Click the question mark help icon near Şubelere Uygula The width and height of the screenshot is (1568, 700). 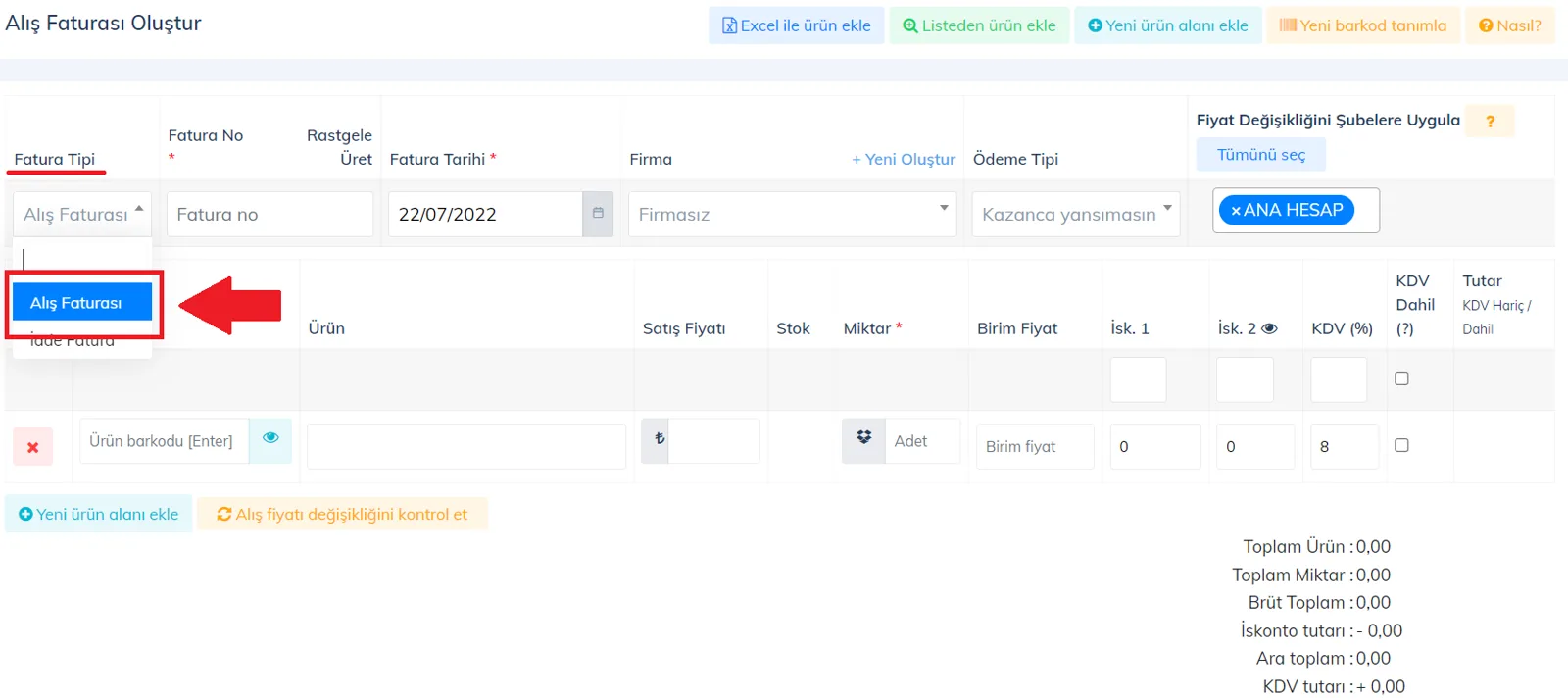click(x=1490, y=121)
